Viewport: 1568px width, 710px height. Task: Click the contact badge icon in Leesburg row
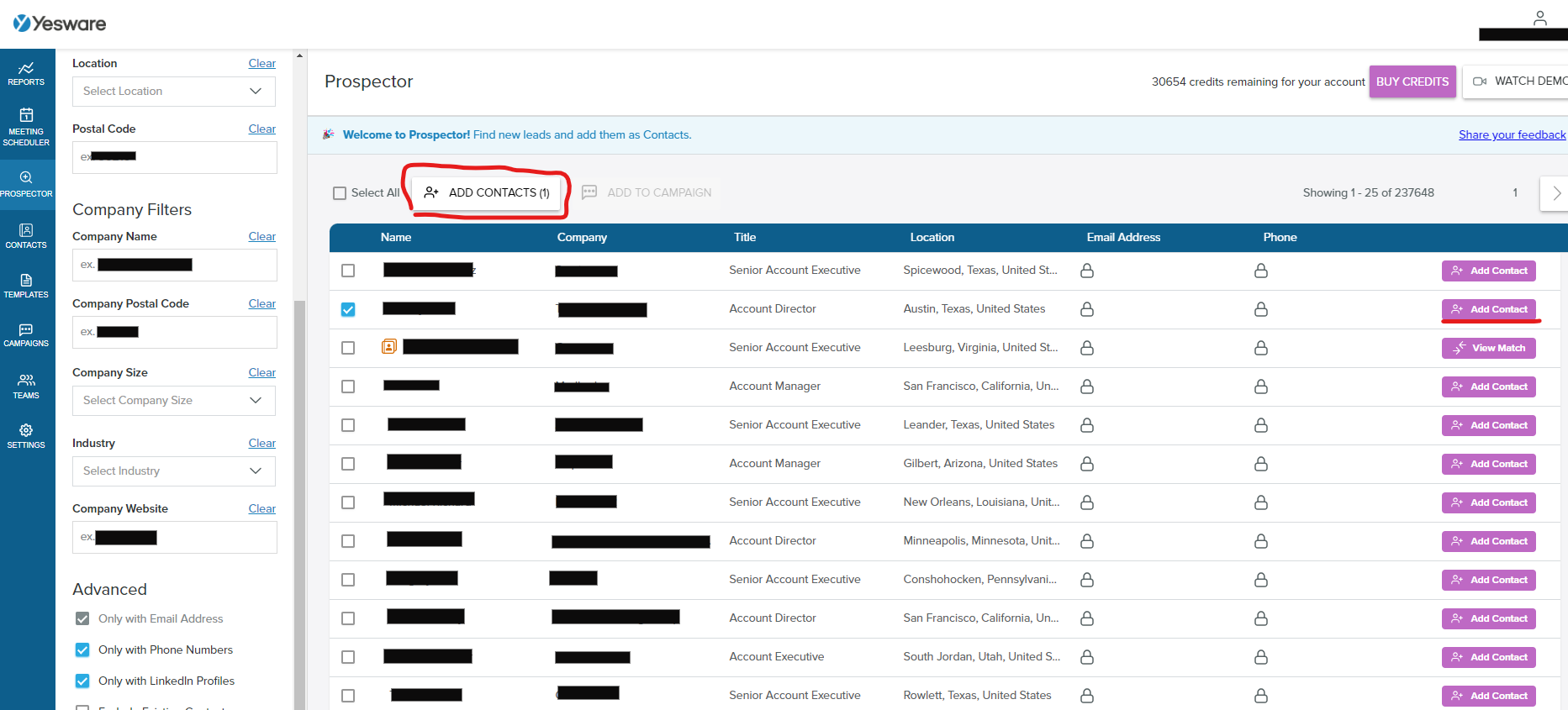coord(389,346)
